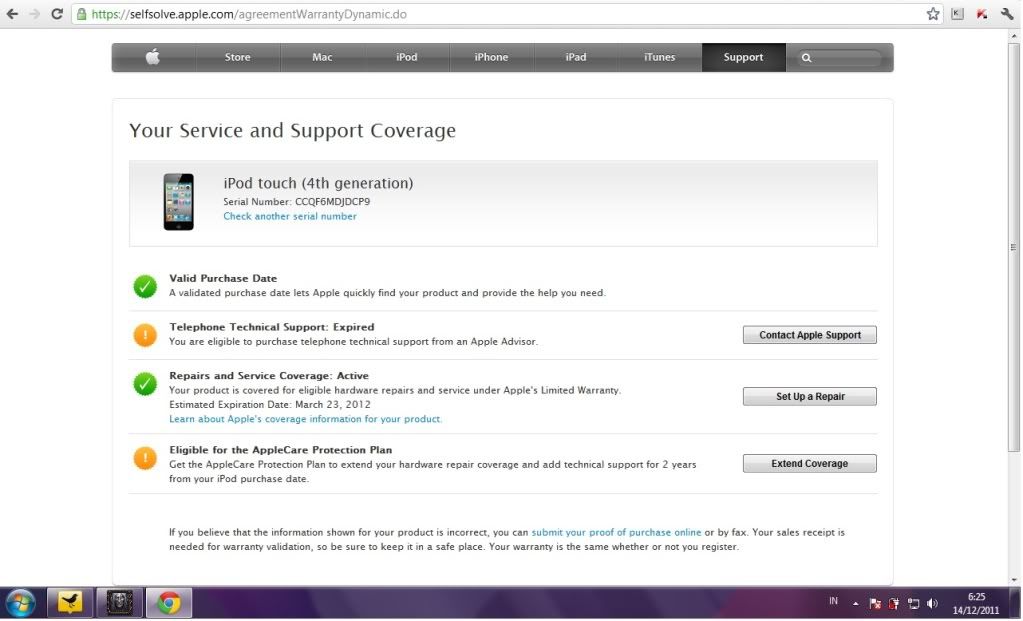Click the search magnifier in Apple nav
1023x621 pixels.
click(x=806, y=57)
